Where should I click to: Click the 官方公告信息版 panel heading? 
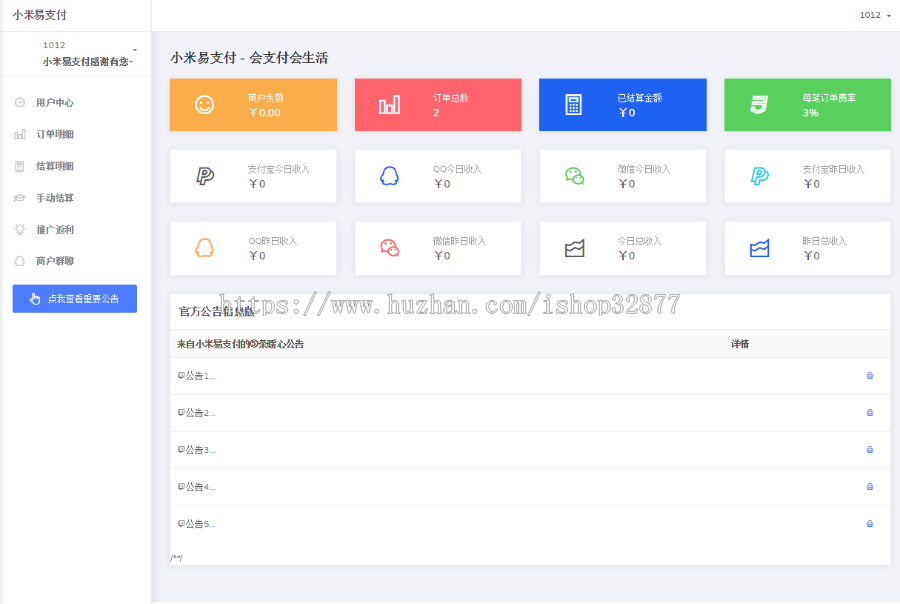click(x=216, y=312)
